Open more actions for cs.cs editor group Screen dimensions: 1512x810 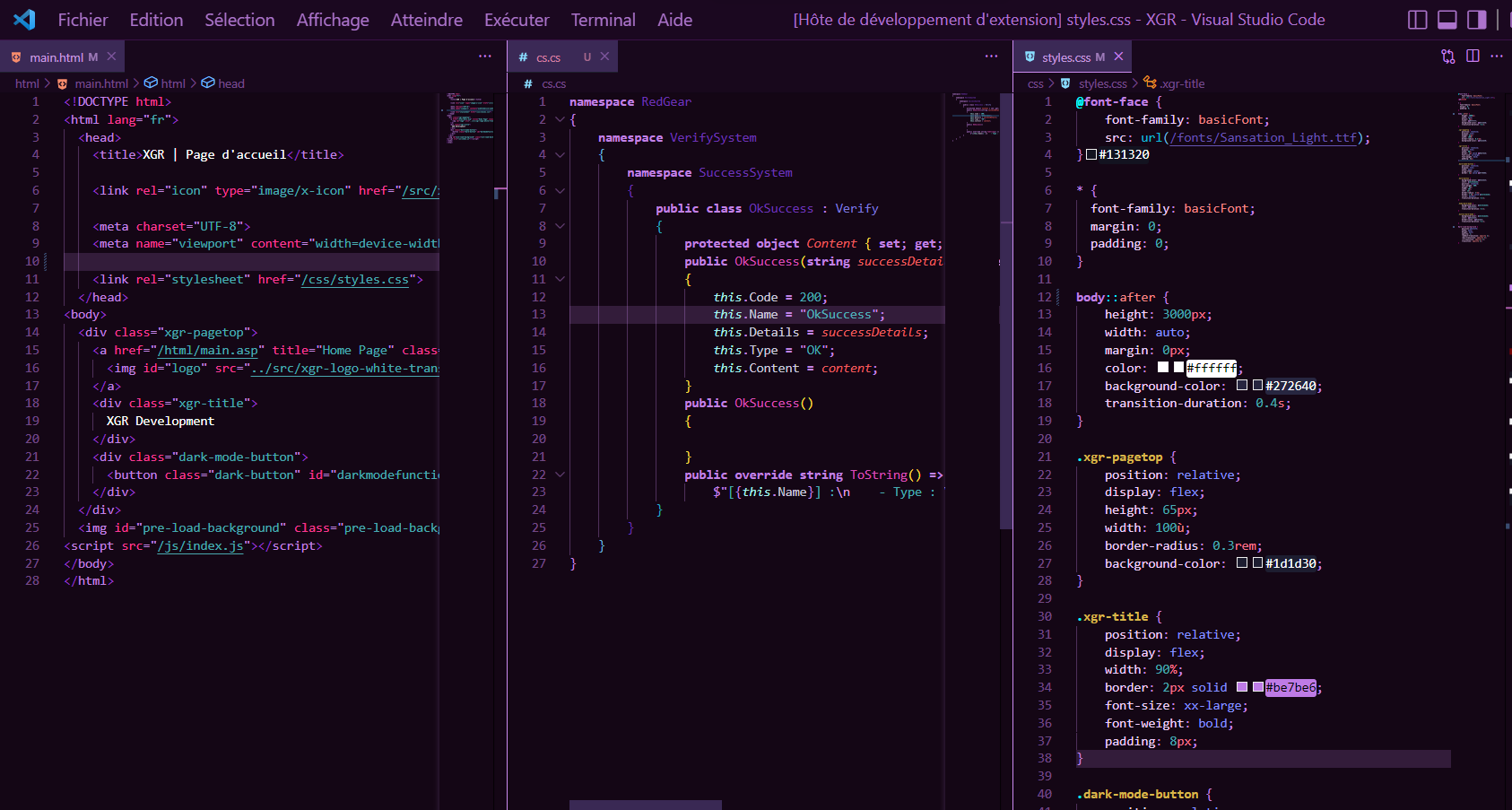click(991, 57)
